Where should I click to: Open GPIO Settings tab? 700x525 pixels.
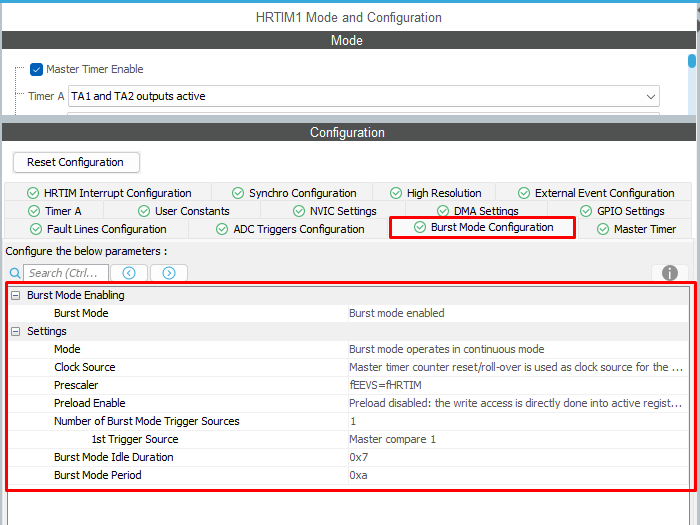(x=621, y=211)
